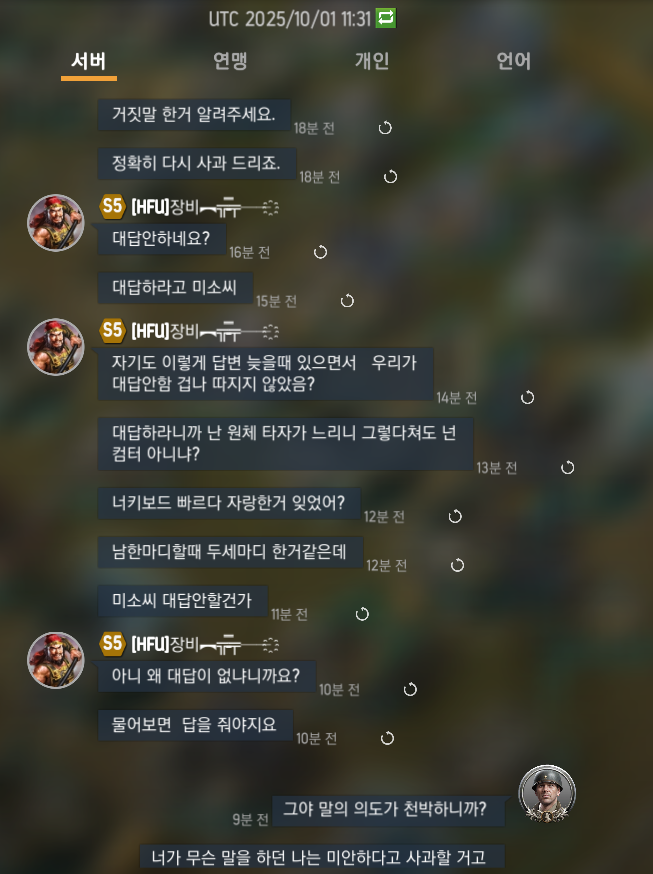The image size is (653, 874).
Task: Click translate icon next to '너키보드 빠르다 자랑한거 잊었어?'
Action: point(455,516)
